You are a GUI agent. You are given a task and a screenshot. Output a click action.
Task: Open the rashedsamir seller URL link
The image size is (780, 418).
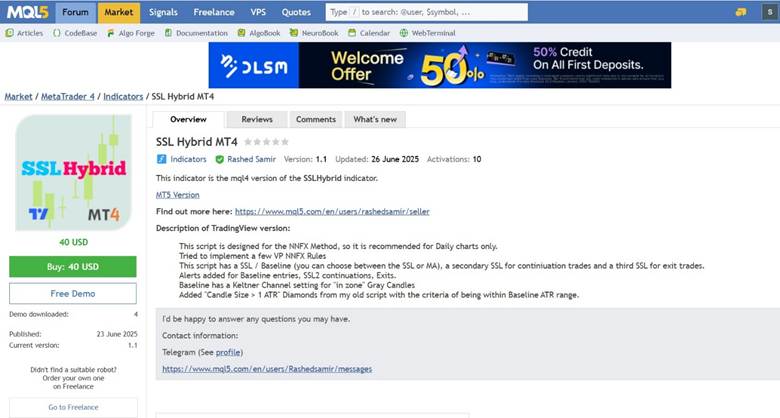332,211
